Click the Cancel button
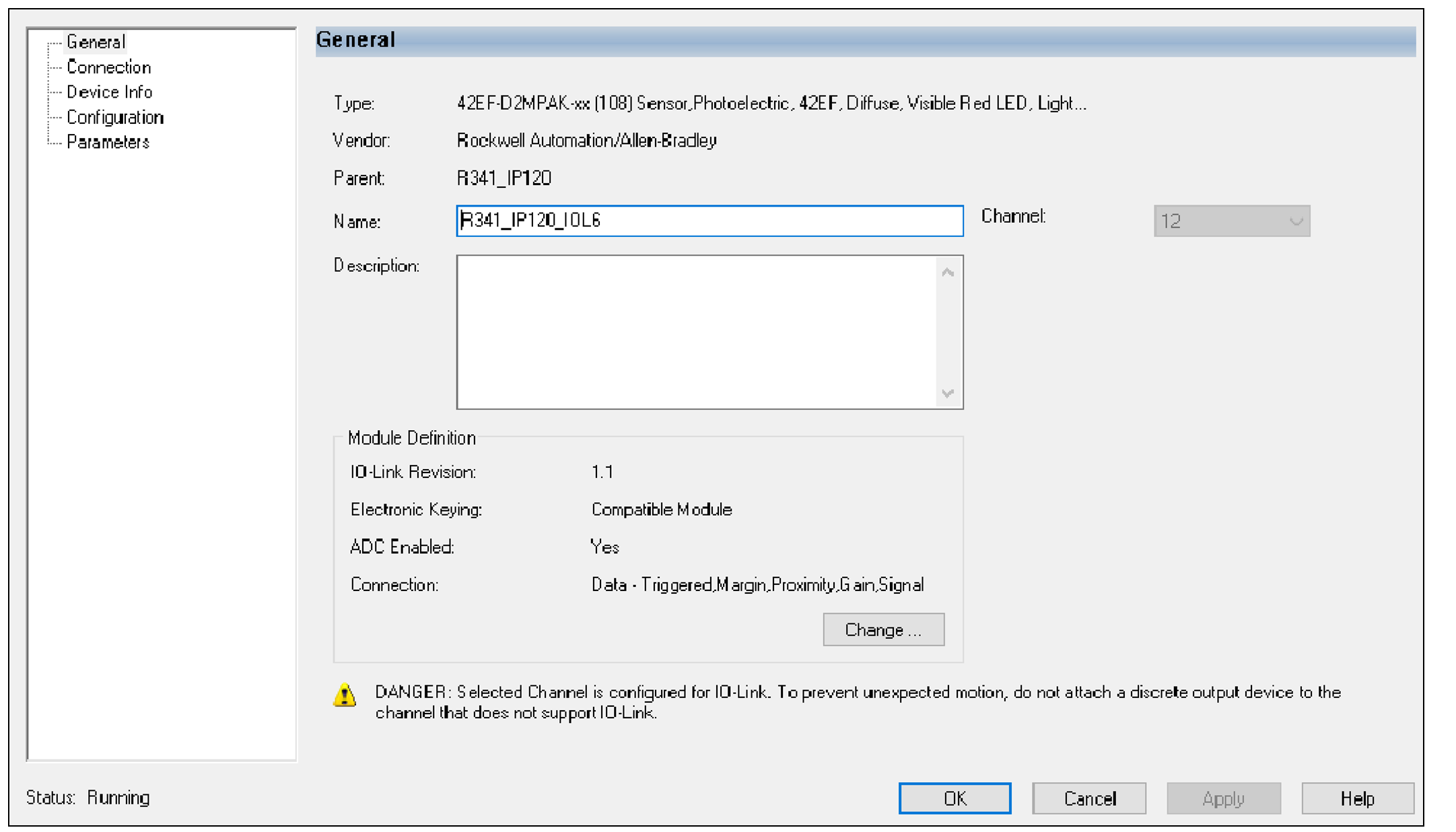This screenshot has width=1456, height=832. click(x=1089, y=798)
